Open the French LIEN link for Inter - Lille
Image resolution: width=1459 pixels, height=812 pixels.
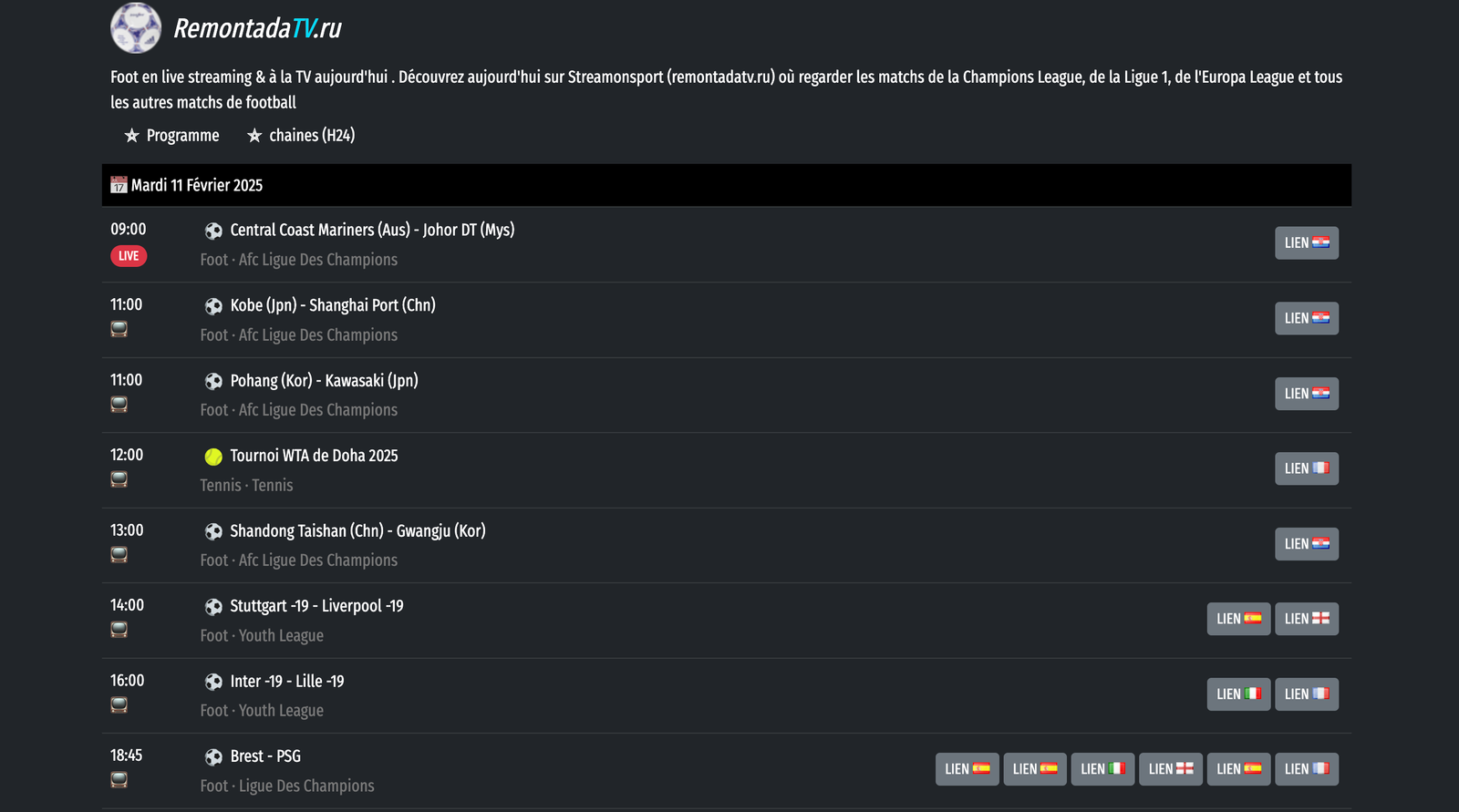[x=1307, y=694]
